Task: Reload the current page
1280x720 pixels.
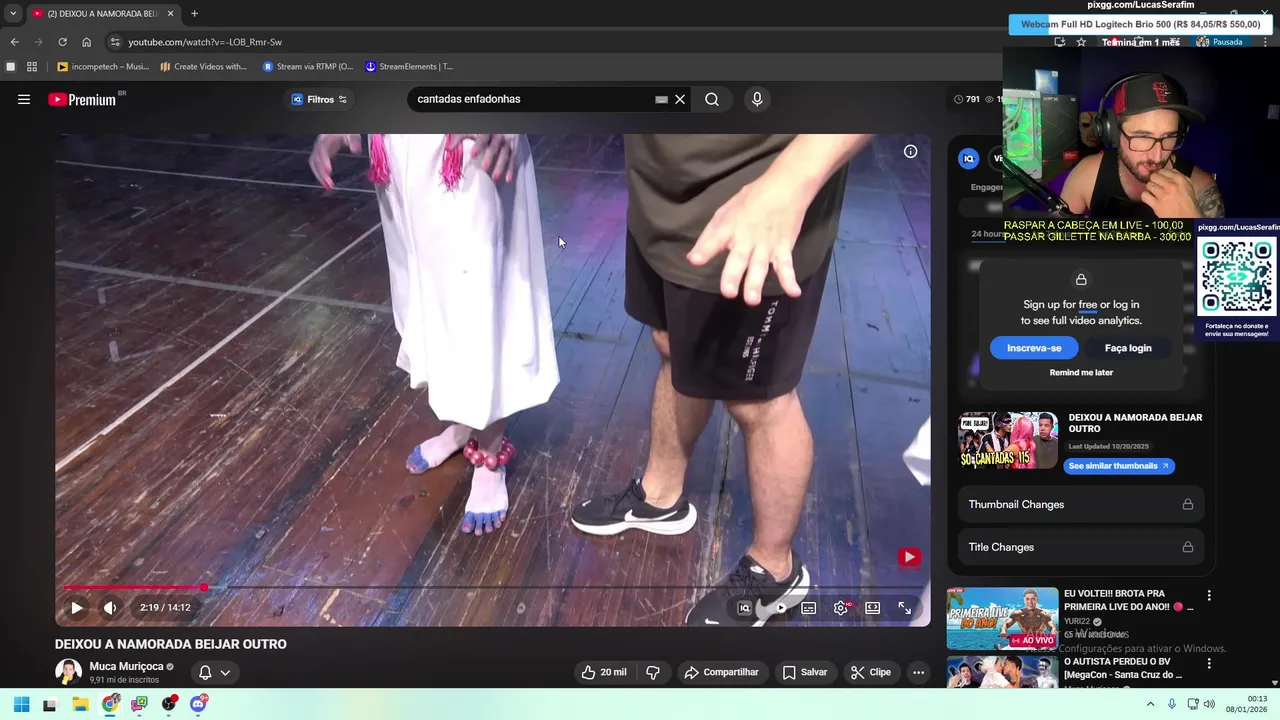Action: tap(62, 42)
